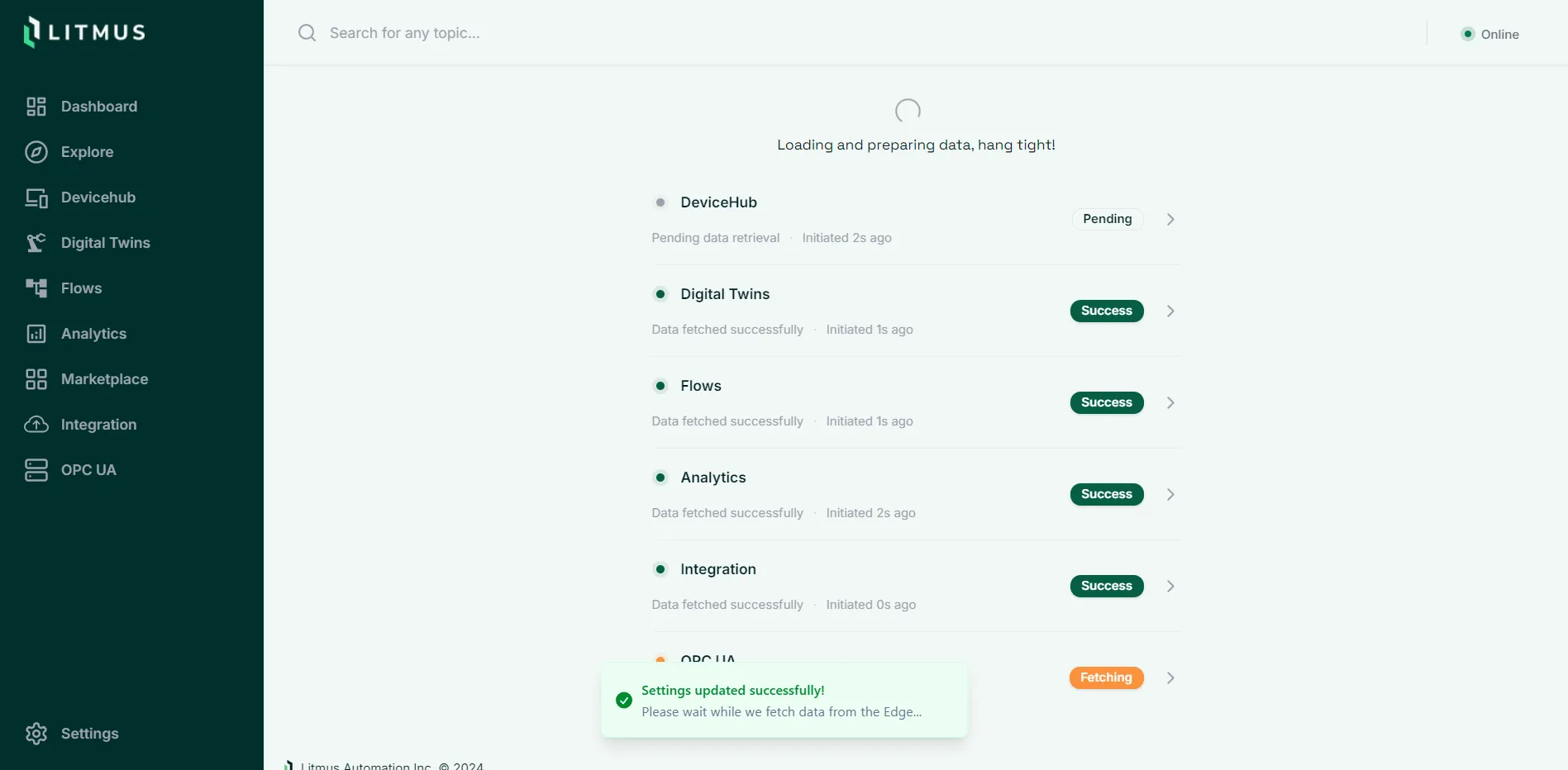Screen dimensions: 1568x770
Task: Click 'Loading and preparing data, hang tight!' text
Action: [916, 145]
